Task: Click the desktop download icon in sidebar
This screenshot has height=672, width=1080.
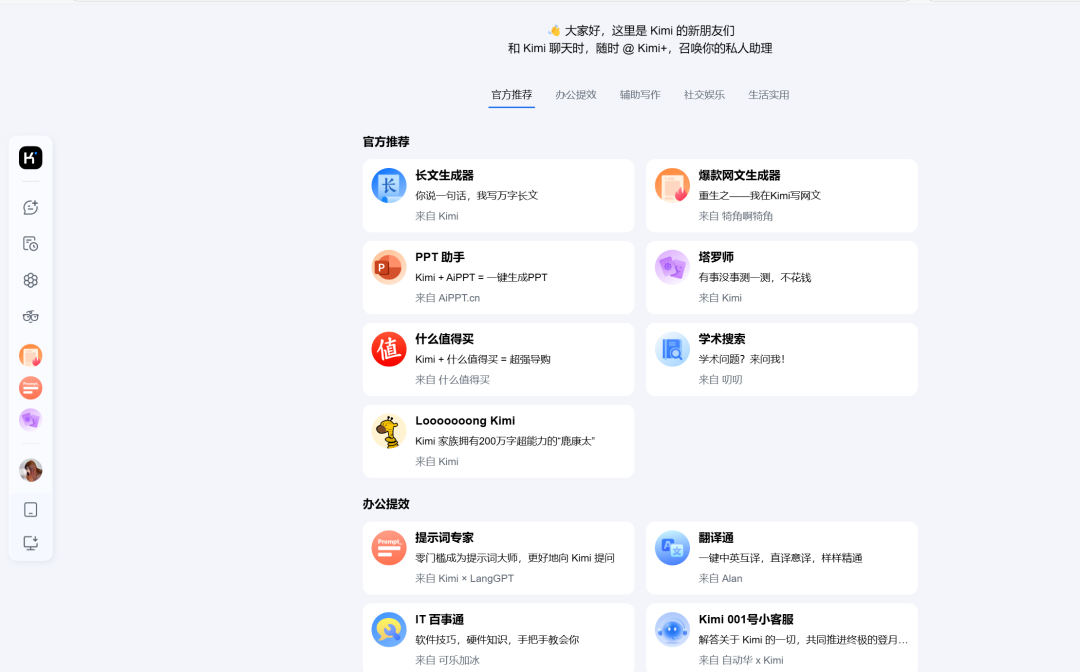Action: 30,543
